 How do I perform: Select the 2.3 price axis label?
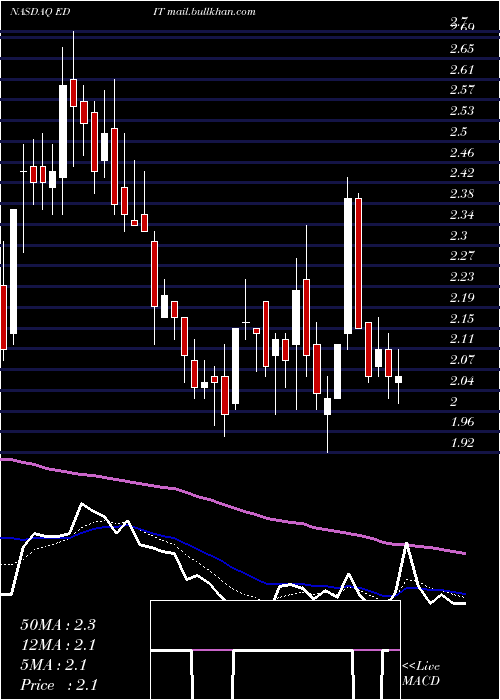458,235
